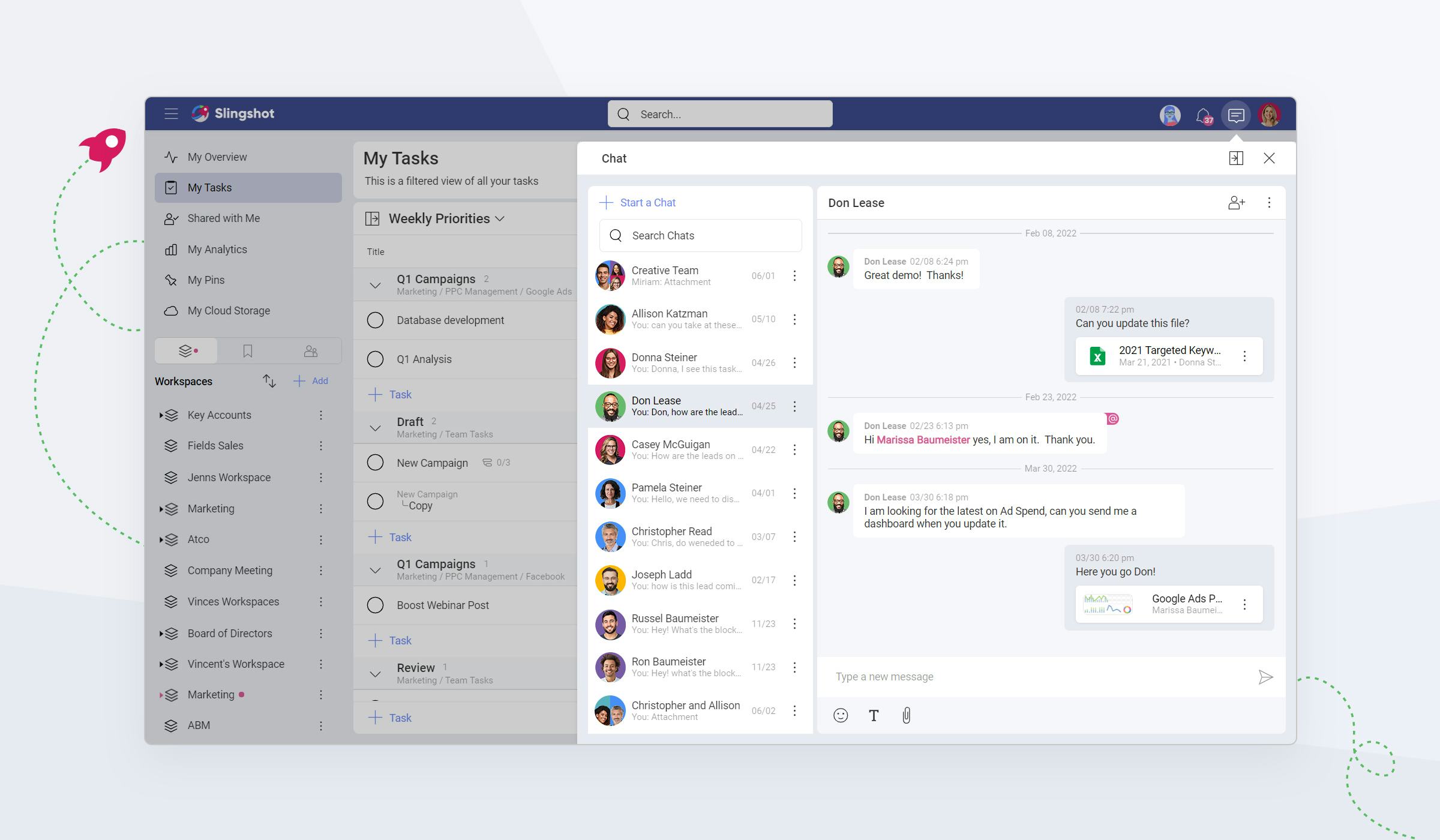
Task: Expand the Key Accounts workspace
Action: pyautogui.click(x=161, y=415)
